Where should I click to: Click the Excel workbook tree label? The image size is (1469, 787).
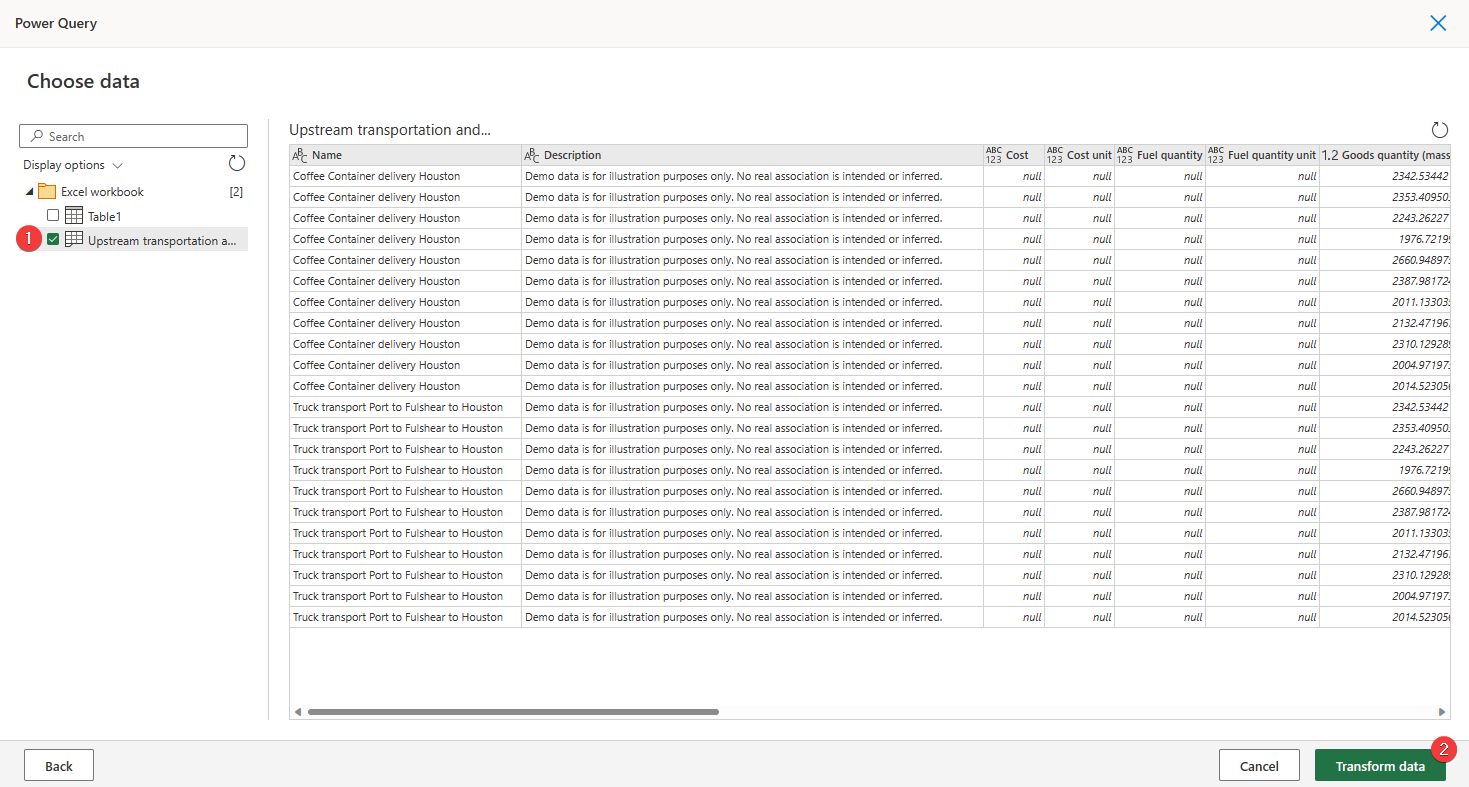(102, 192)
